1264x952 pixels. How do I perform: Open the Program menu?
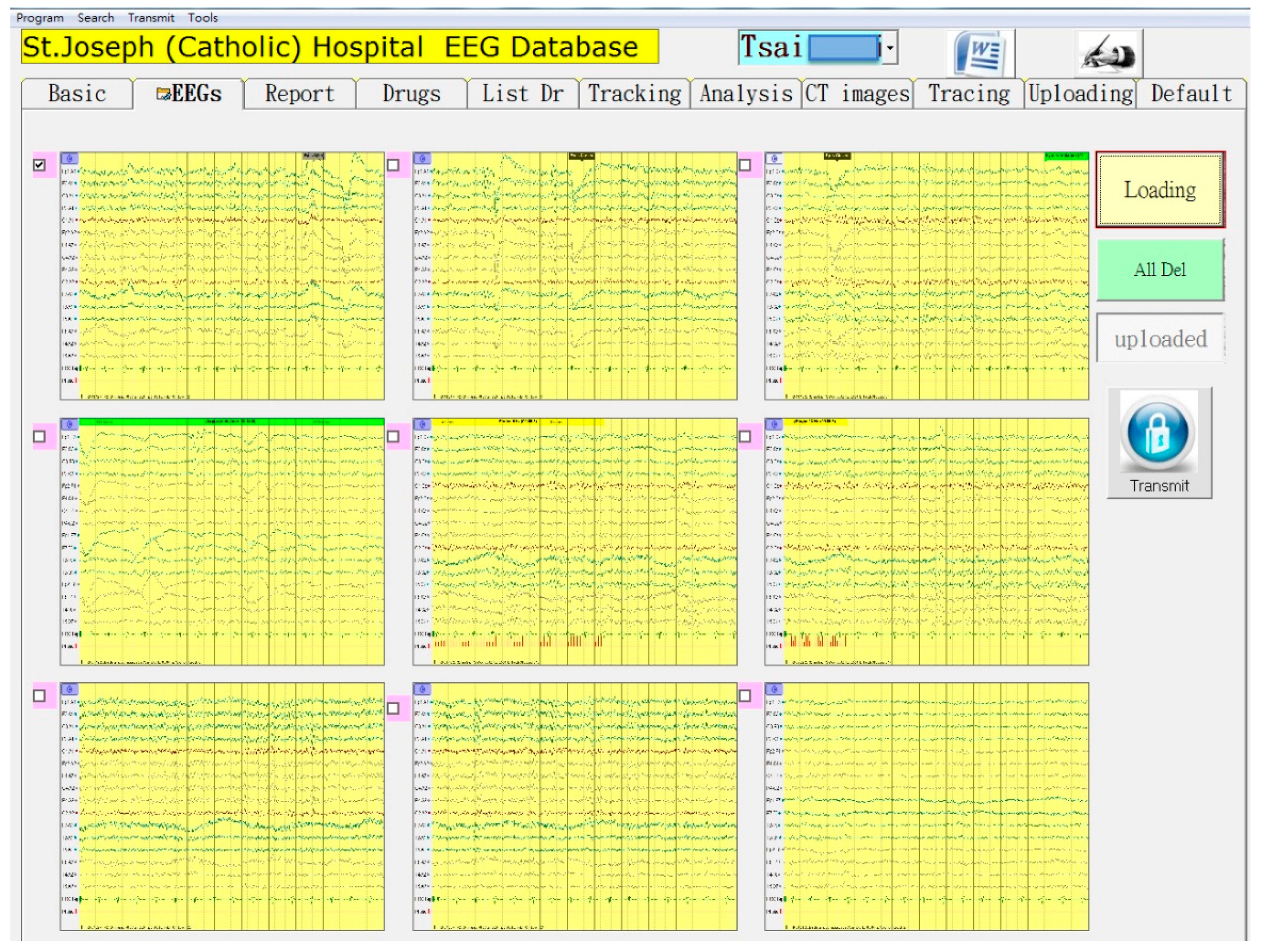39,18
